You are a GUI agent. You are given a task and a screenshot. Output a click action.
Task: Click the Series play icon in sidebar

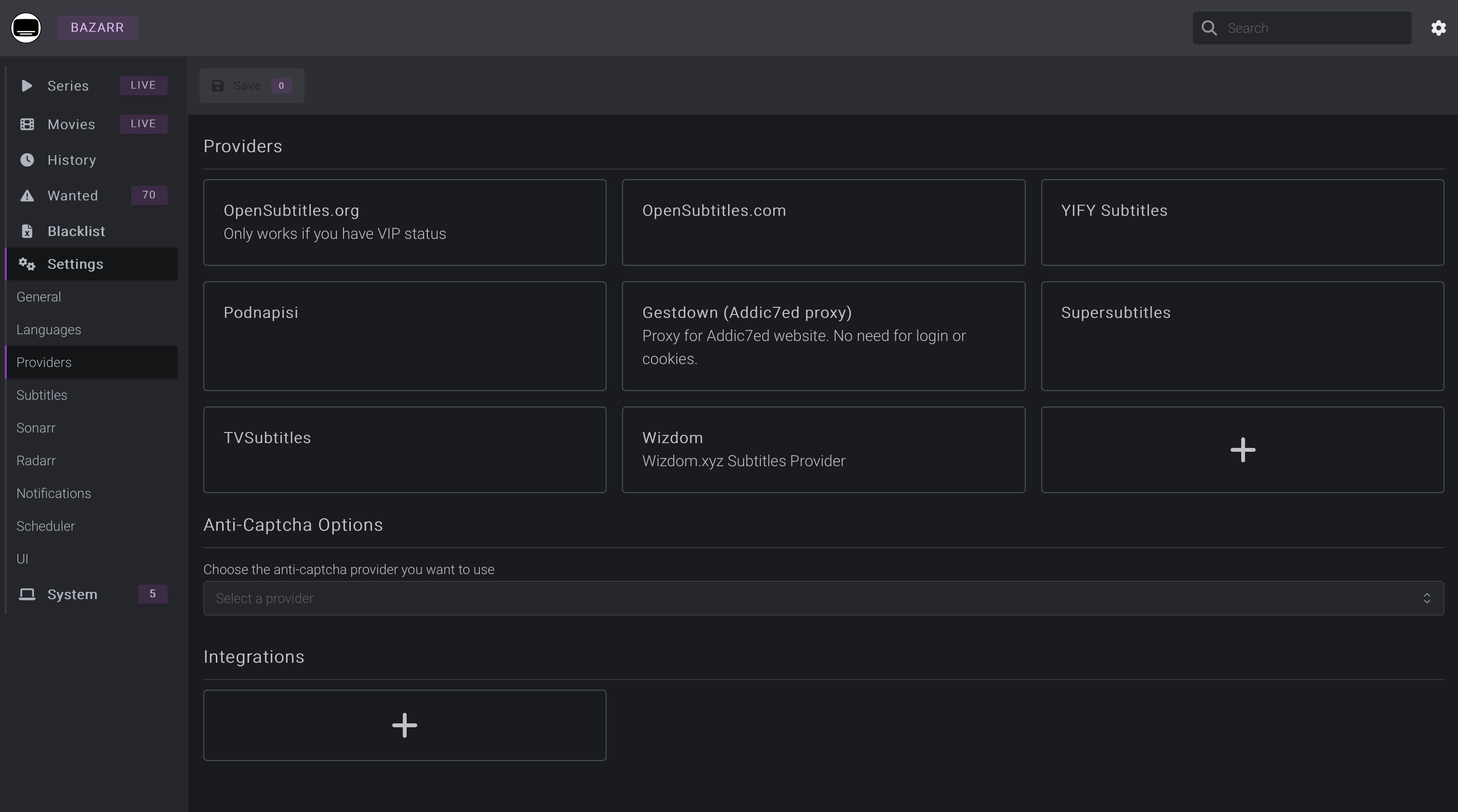27,85
